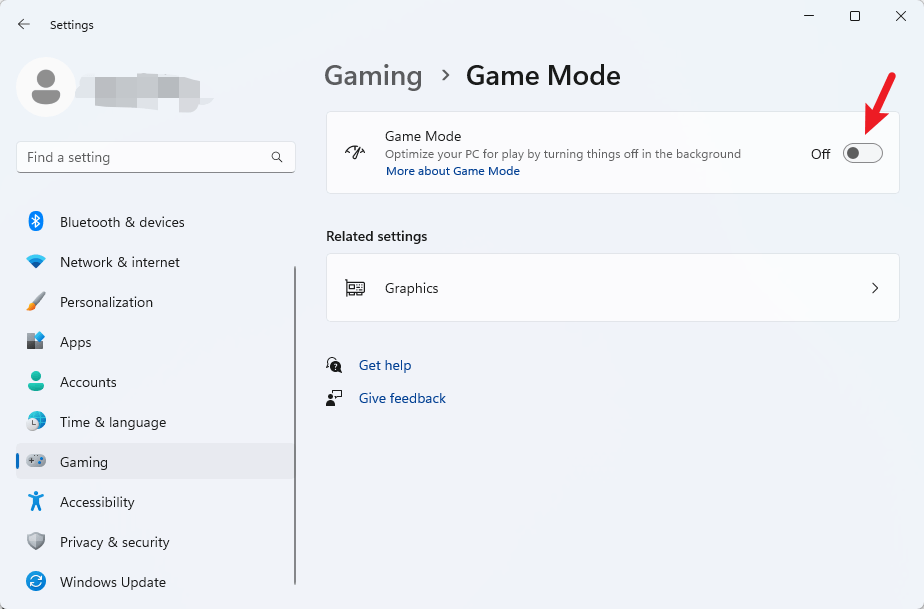
Task: Click the Personalization paintbrush icon
Action: [36, 302]
